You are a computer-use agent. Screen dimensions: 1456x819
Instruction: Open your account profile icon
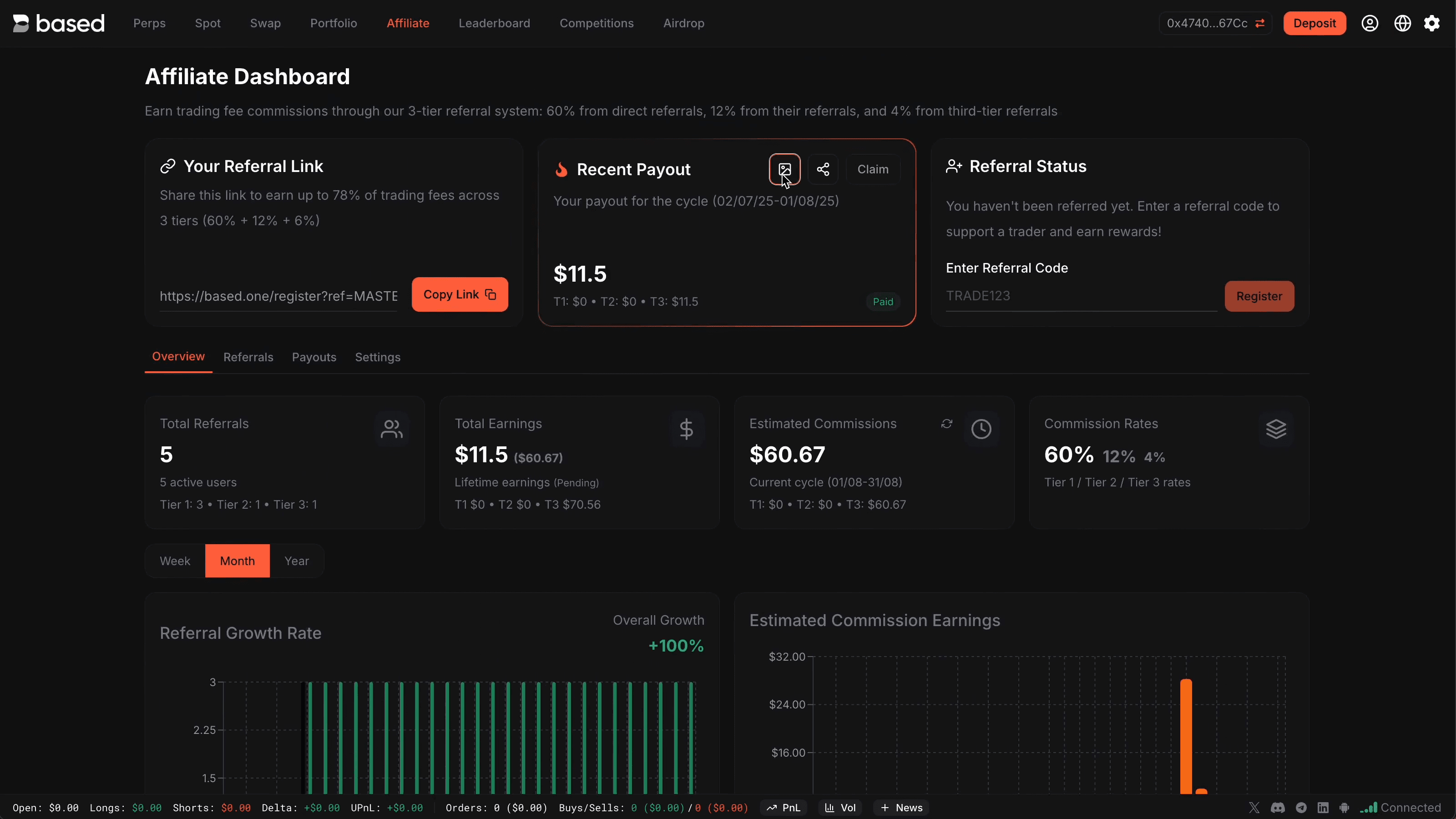1370,23
